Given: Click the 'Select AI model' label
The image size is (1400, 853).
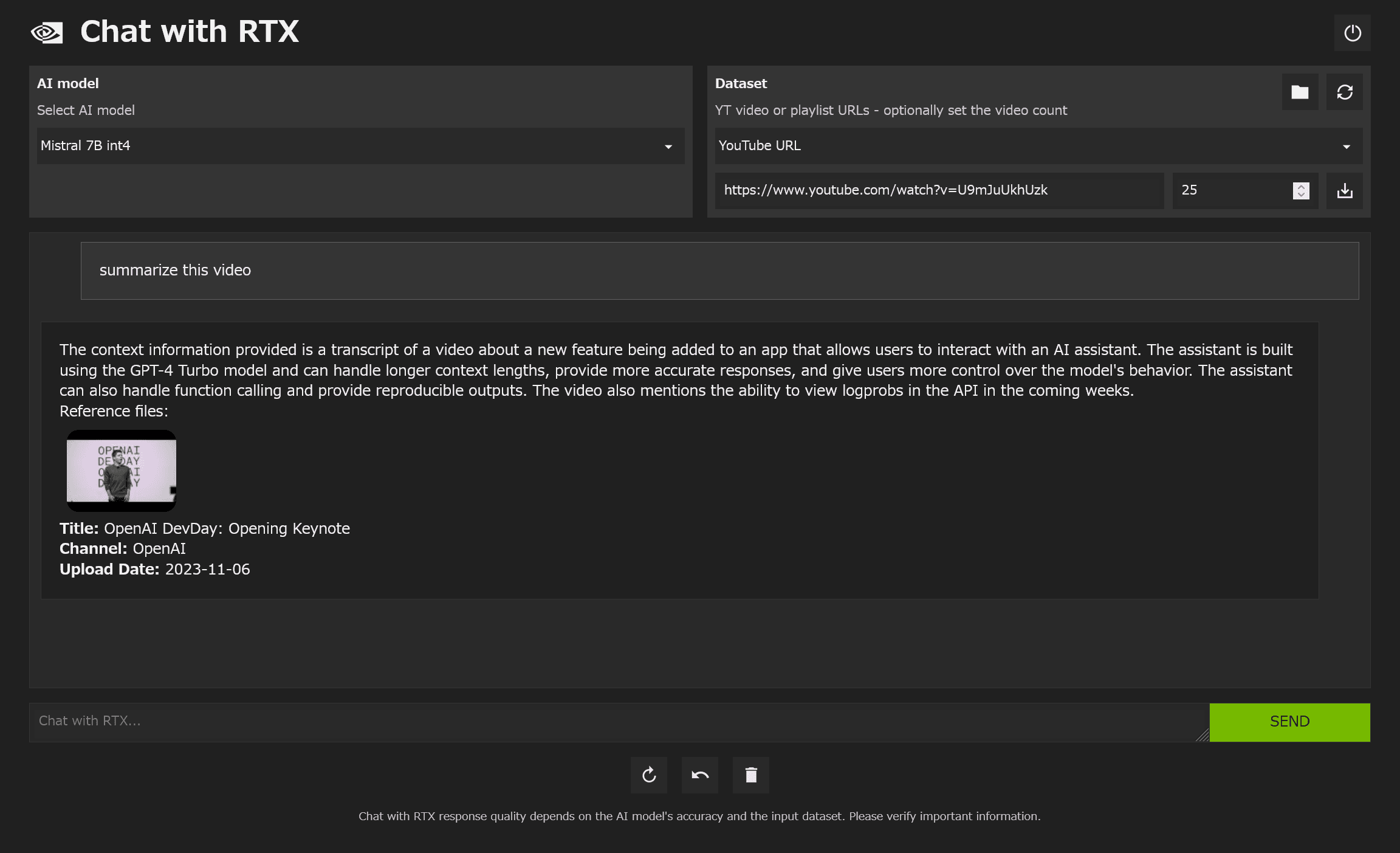Looking at the screenshot, I should click(x=86, y=110).
